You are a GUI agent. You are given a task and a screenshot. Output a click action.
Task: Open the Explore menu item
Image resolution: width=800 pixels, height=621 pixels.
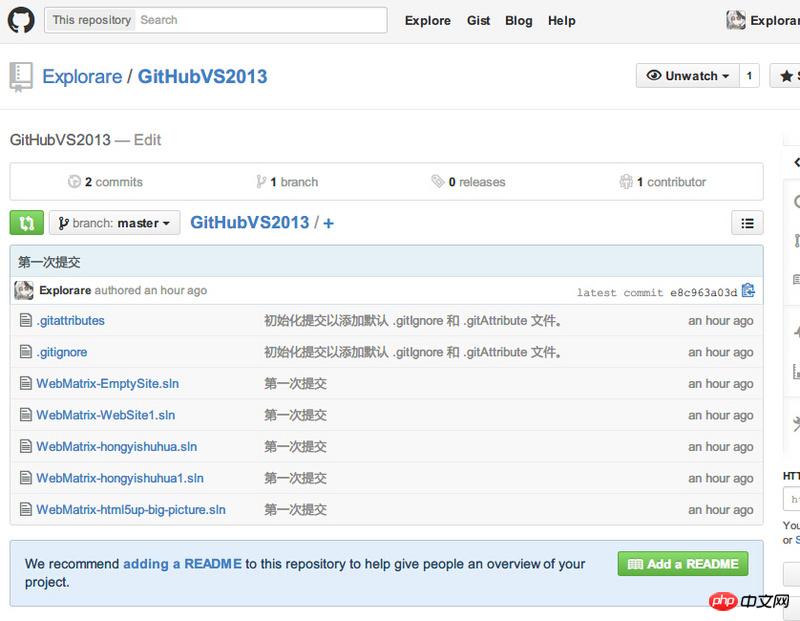pyautogui.click(x=428, y=21)
